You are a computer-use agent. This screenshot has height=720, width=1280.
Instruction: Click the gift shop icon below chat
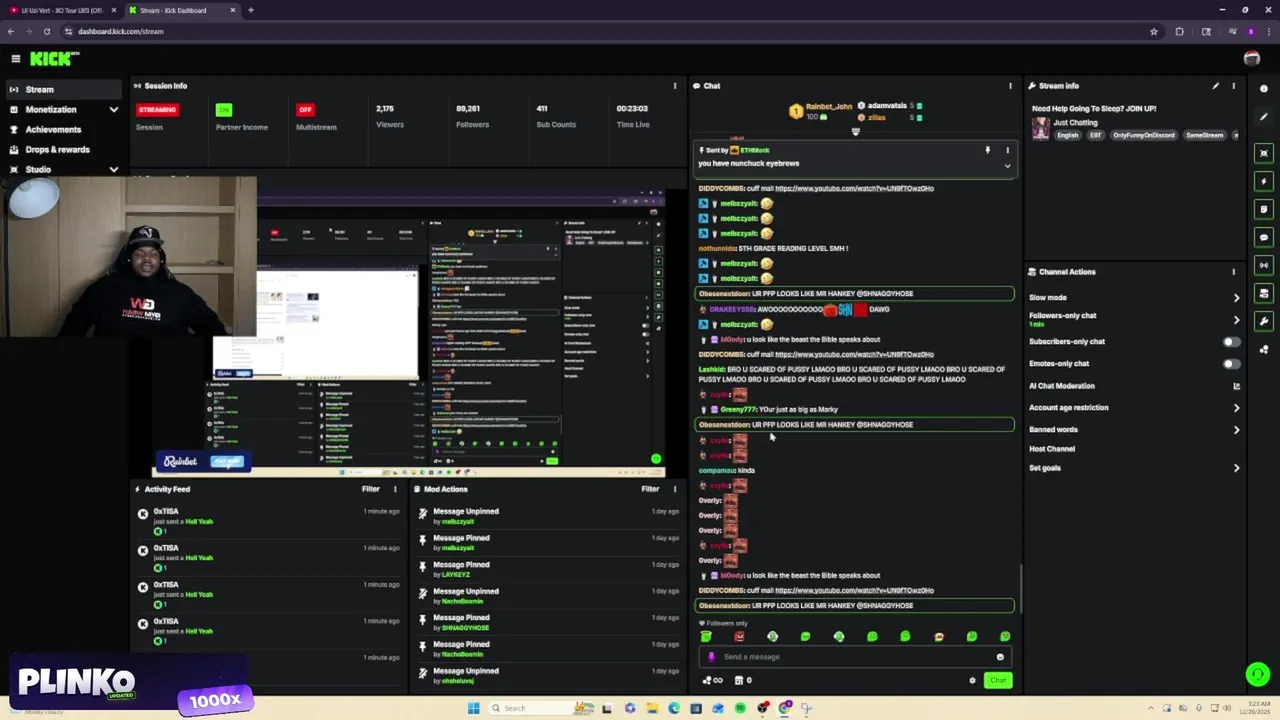click(x=739, y=680)
